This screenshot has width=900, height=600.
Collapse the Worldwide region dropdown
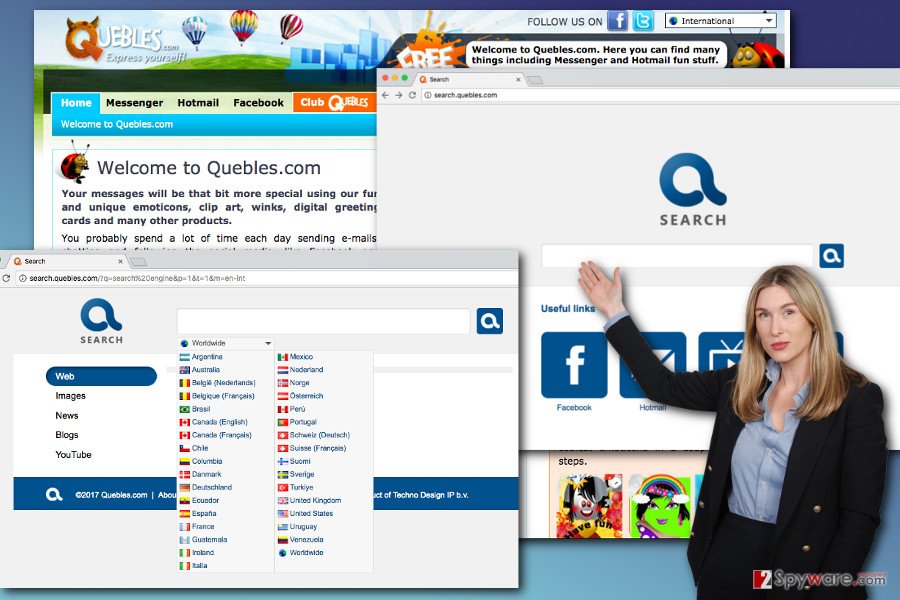[x=226, y=343]
